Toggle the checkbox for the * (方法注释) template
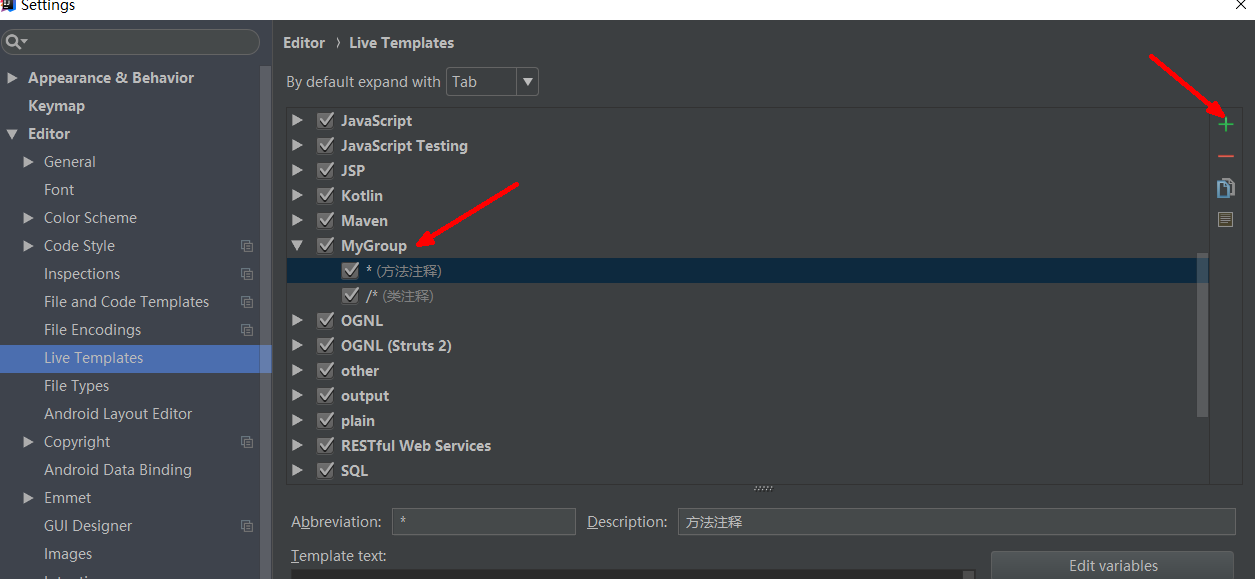The width and height of the screenshot is (1255, 579). pos(350,270)
